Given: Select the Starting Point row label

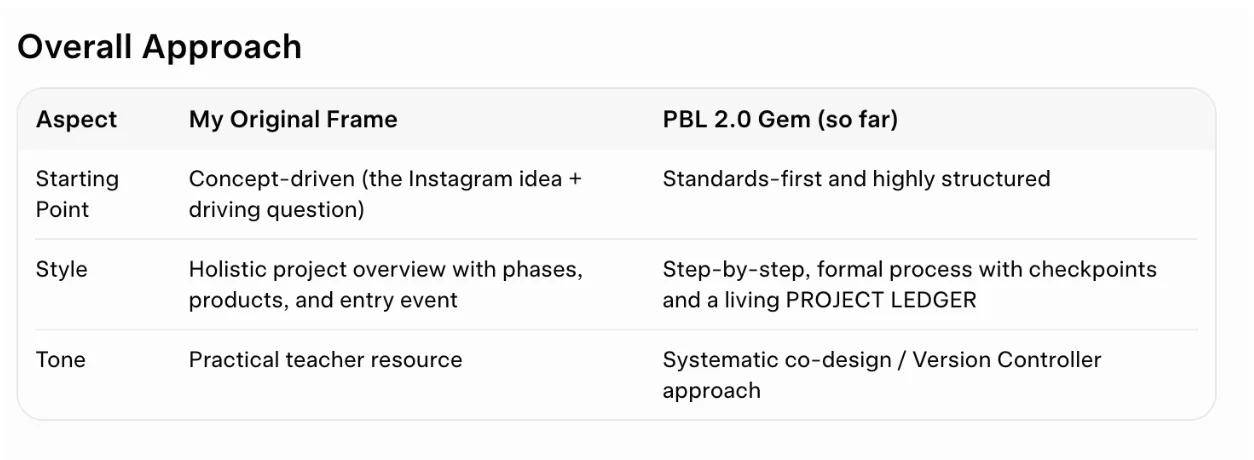Looking at the screenshot, I should point(77,194).
